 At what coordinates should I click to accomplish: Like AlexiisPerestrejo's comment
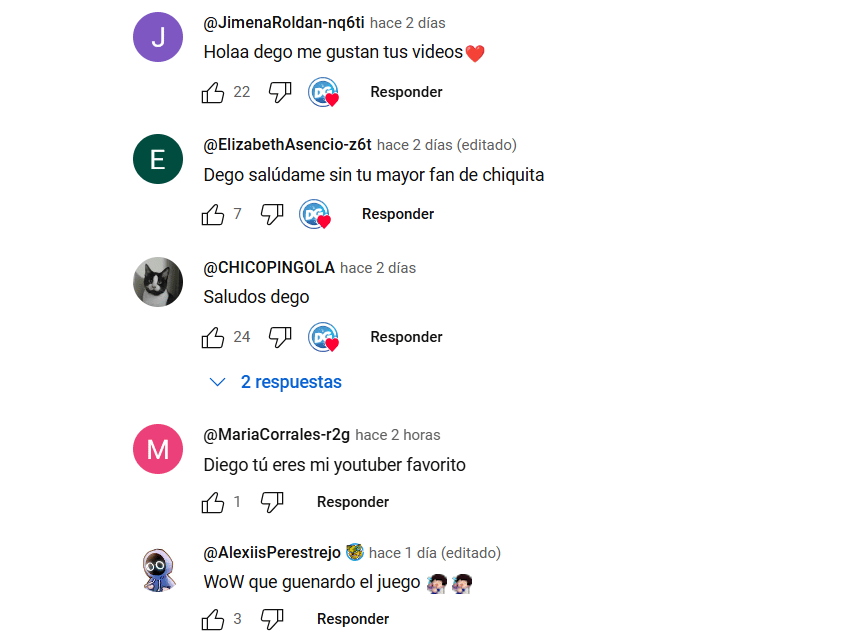(213, 619)
